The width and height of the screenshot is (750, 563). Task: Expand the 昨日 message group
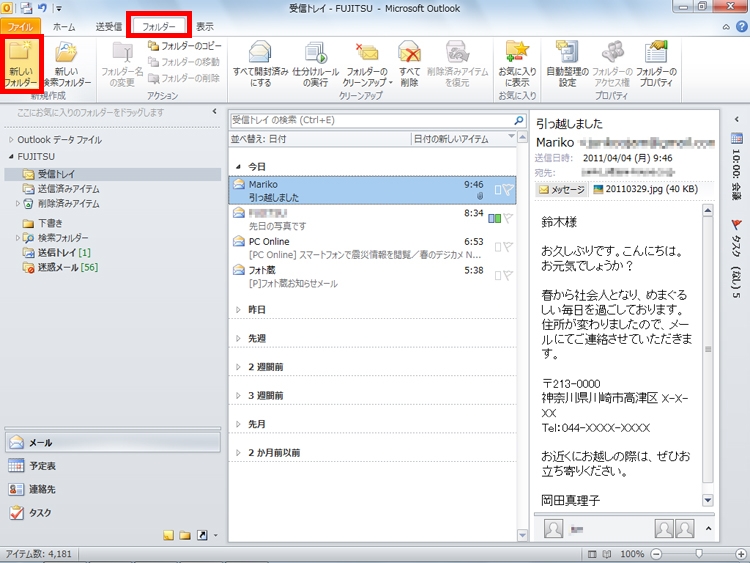pos(238,310)
